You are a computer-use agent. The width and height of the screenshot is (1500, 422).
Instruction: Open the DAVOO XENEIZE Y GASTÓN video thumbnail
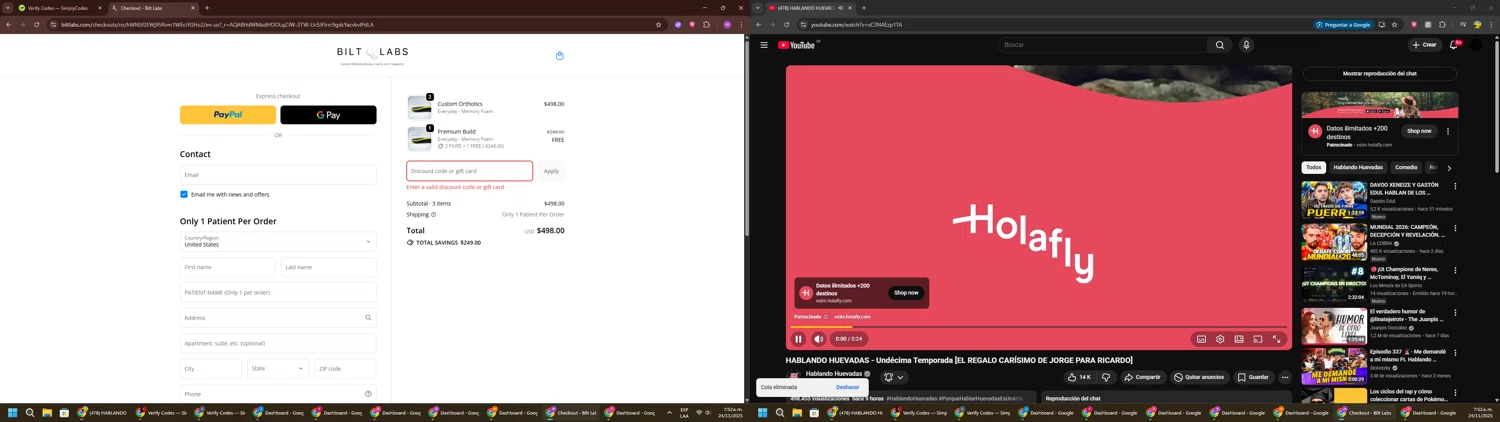pyautogui.click(x=1334, y=200)
